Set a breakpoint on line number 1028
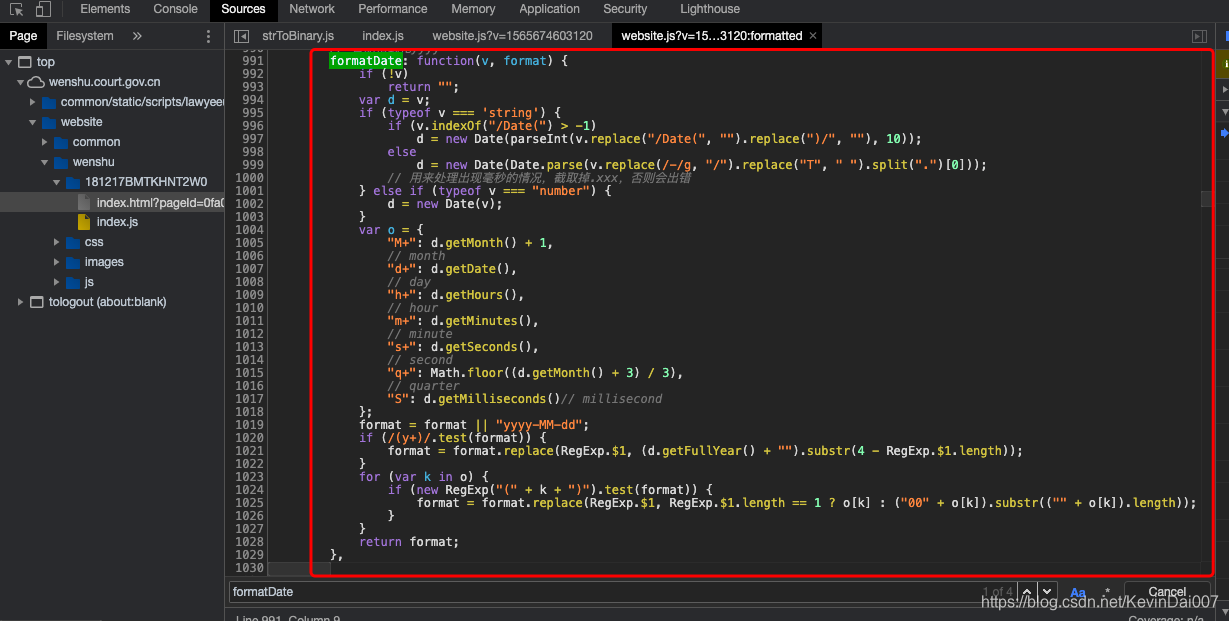Screen dimensions: 1229x621 point(250,542)
